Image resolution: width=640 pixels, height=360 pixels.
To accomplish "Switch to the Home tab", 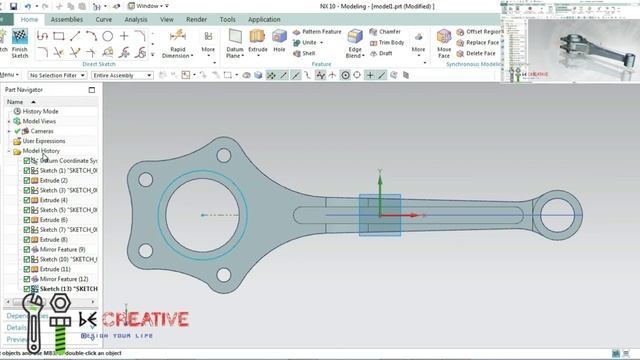I will pos(29,20).
